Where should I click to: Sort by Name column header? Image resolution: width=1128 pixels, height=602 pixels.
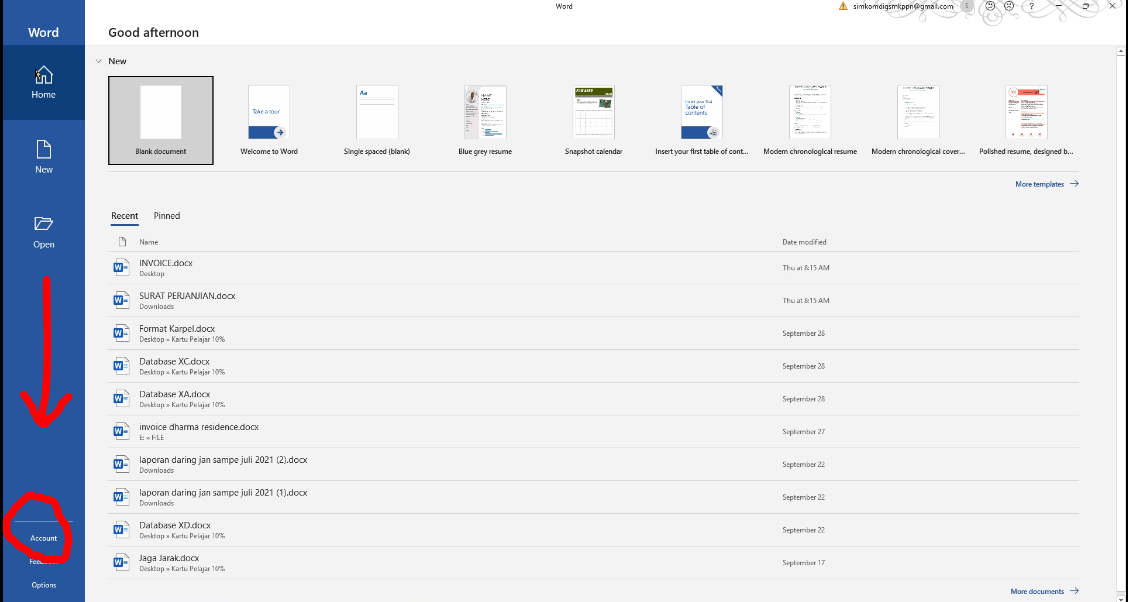[149, 242]
